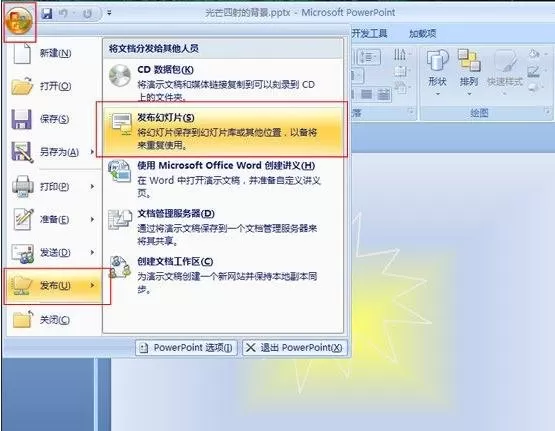Click the PowerPoint 选项(I) button

[x=186, y=348]
